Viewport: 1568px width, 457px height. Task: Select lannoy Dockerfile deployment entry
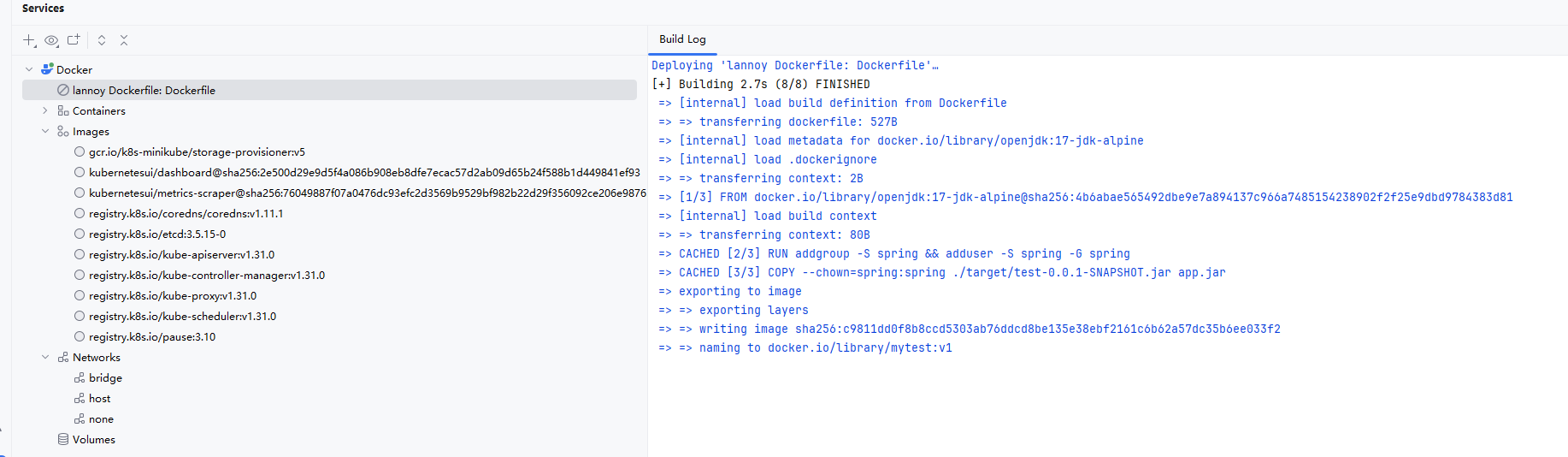coord(144,91)
